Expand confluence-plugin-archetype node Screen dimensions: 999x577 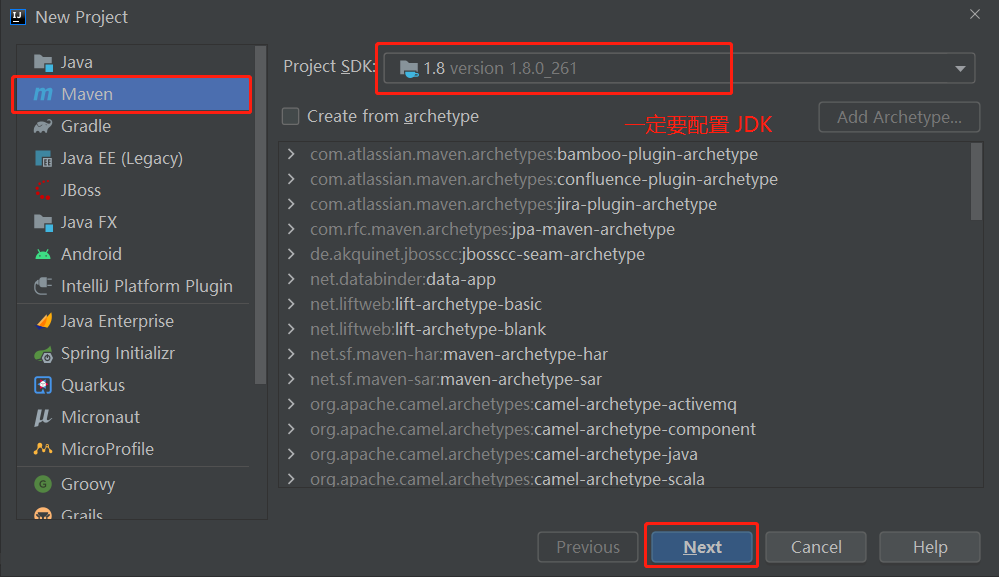[x=291, y=179]
